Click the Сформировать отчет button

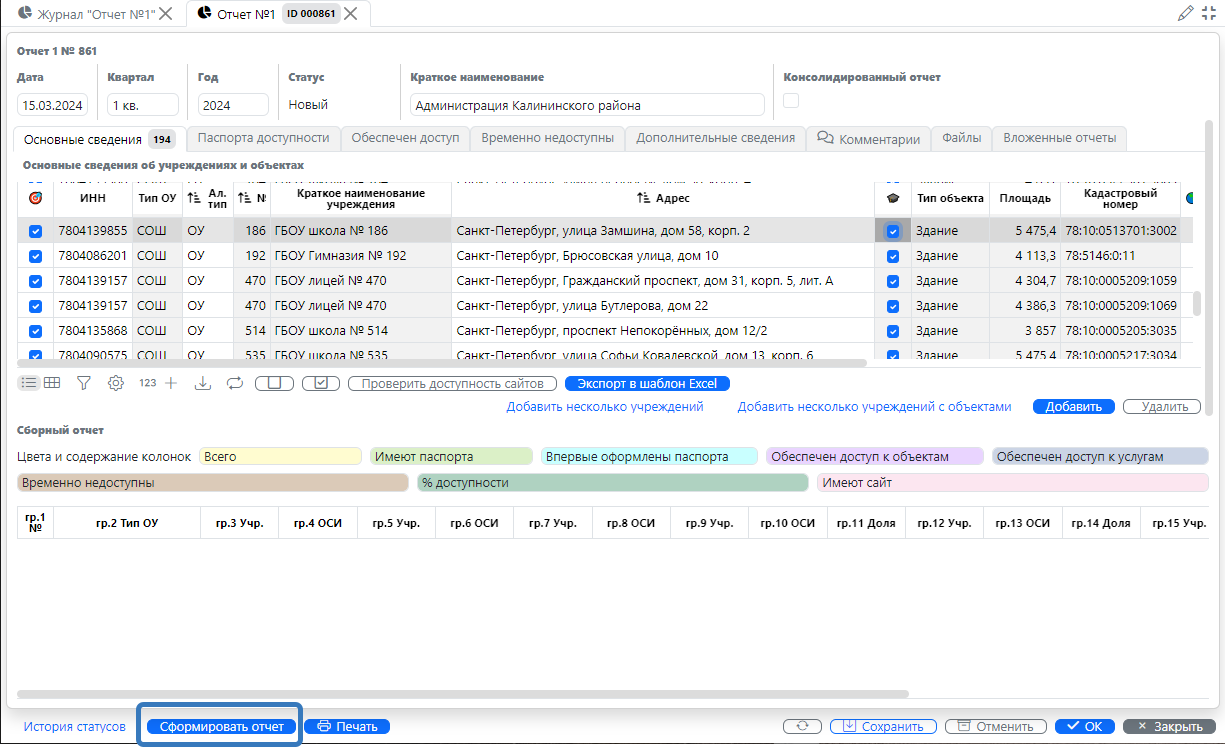tap(222, 727)
